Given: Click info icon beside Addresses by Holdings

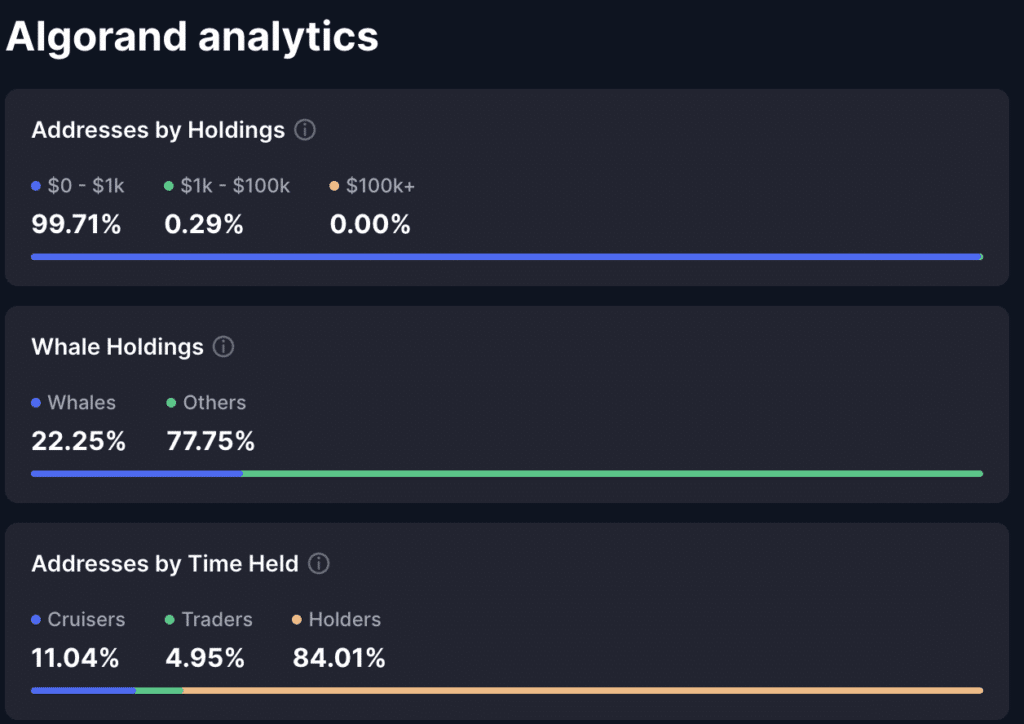Looking at the screenshot, I should pos(306,130).
